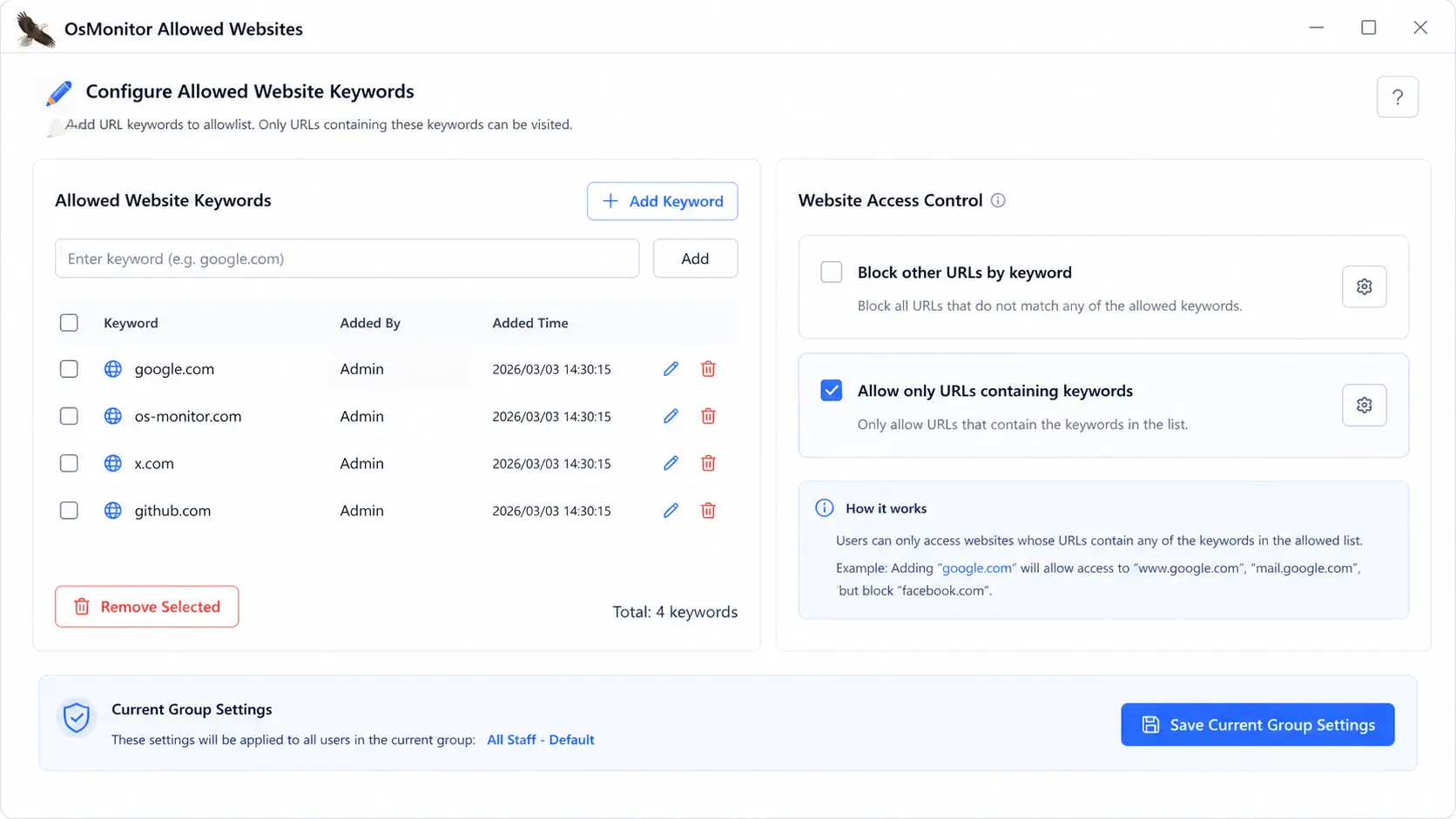Delete the google.com keyword row
The width and height of the screenshot is (1456, 819).
click(708, 369)
